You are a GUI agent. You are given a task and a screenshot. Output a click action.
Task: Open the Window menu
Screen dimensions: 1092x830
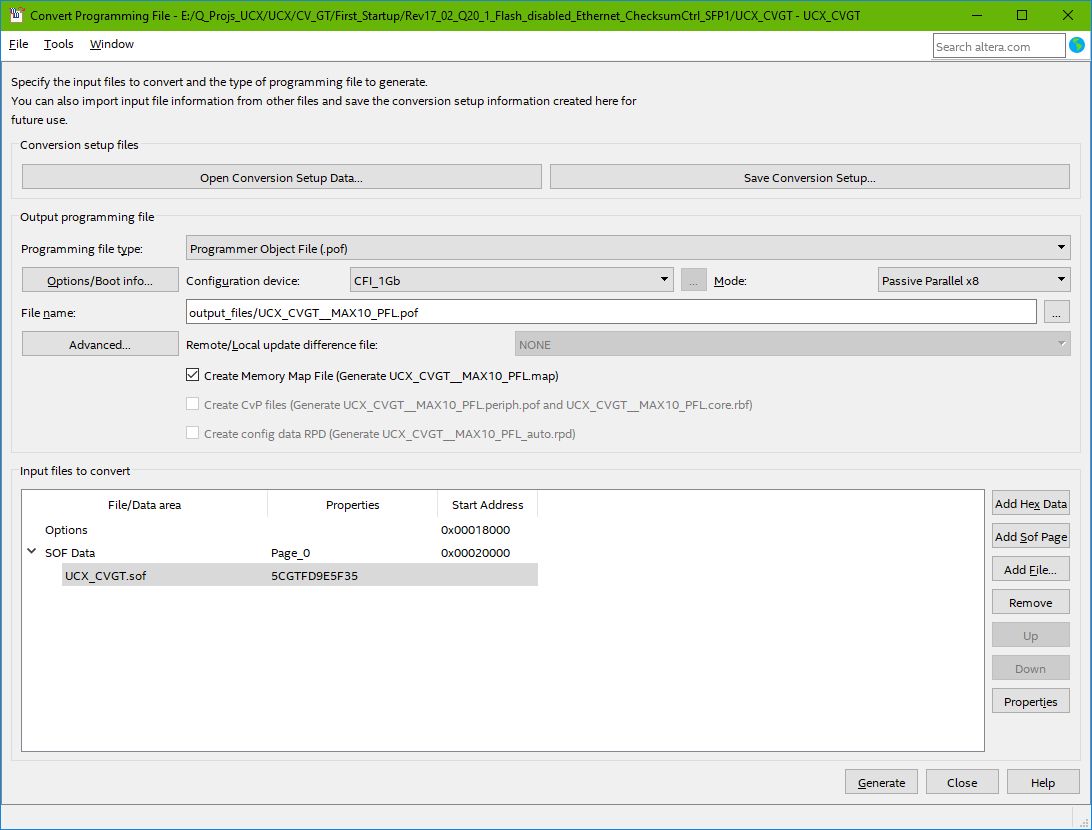point(111,44)
